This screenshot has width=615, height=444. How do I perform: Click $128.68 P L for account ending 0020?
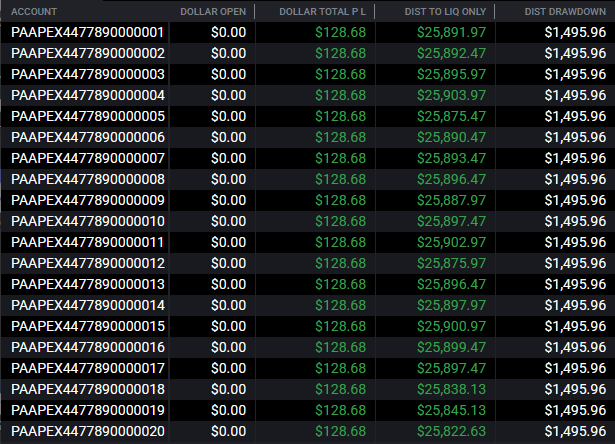coord(340,431)
